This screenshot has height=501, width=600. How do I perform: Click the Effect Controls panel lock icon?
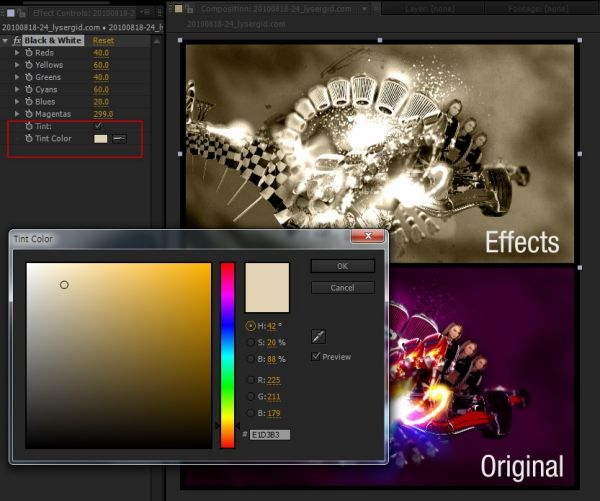(x=22, y=13)
